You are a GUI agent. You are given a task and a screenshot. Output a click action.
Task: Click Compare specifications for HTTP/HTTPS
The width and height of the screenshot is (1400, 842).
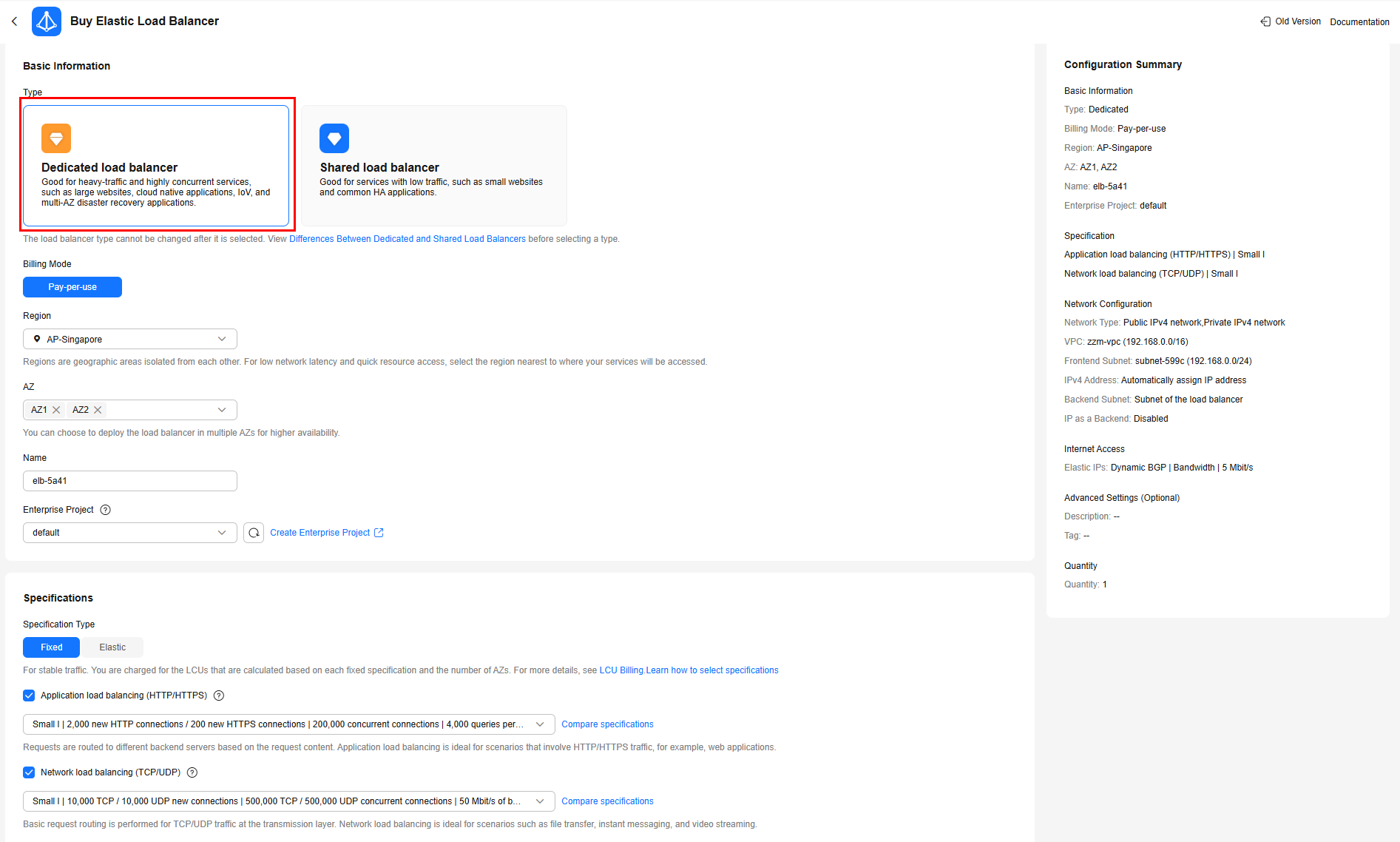tap(607, 724)
